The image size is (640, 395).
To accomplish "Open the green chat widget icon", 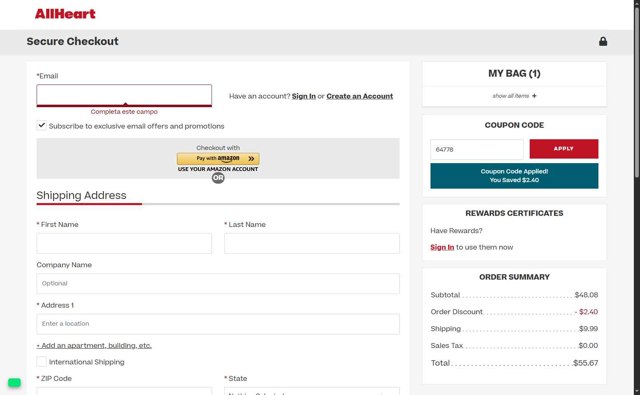I will click(x=14, y=382).
